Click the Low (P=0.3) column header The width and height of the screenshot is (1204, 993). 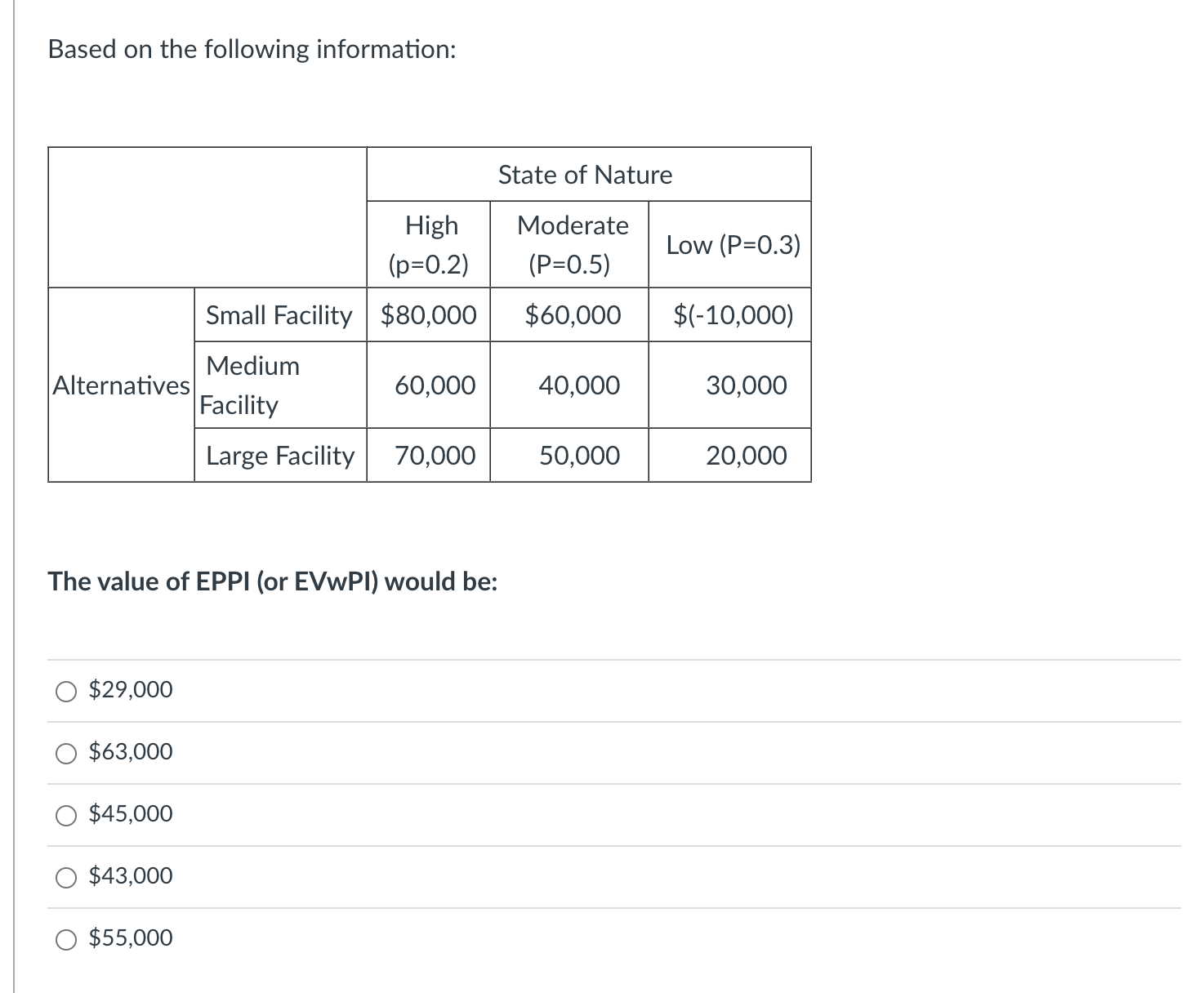pos(733,244)
